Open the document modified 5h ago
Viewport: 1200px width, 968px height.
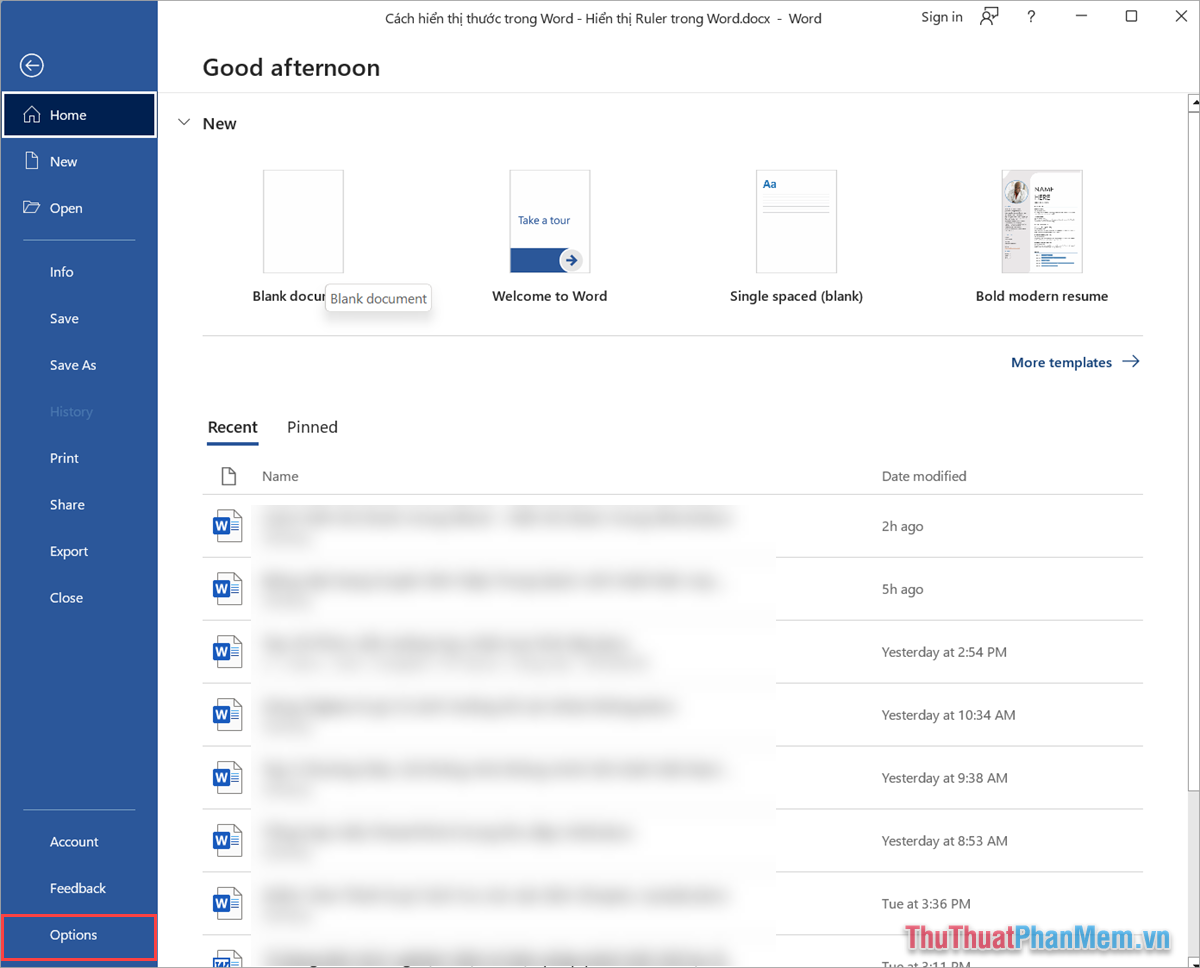672,589
